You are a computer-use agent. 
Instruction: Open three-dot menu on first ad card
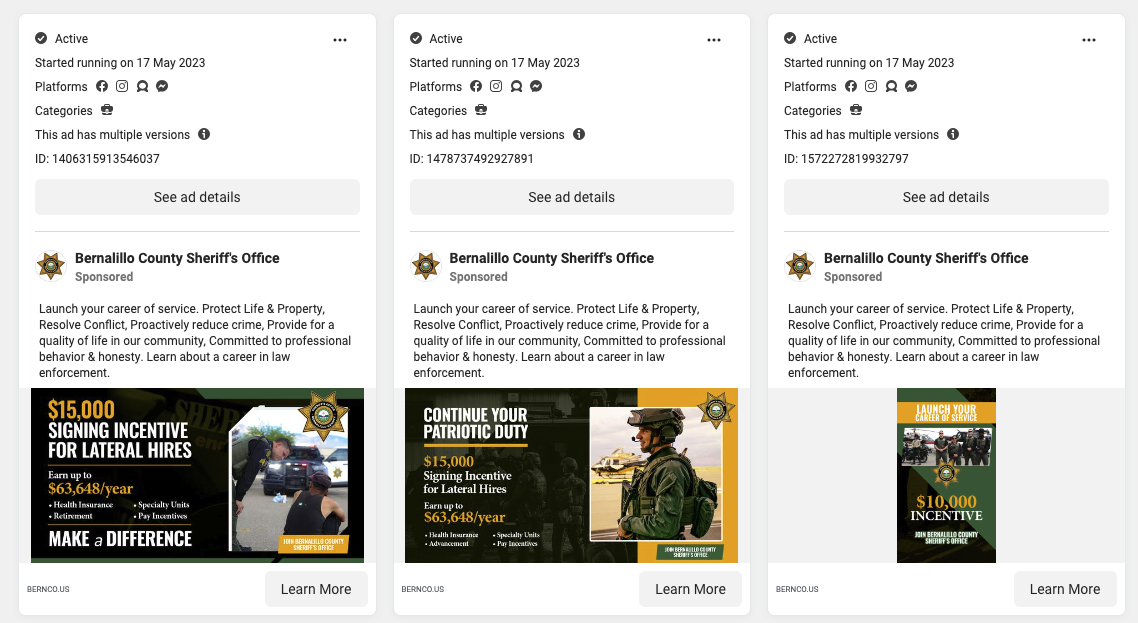pyautogui.click(x=340, y=40)
